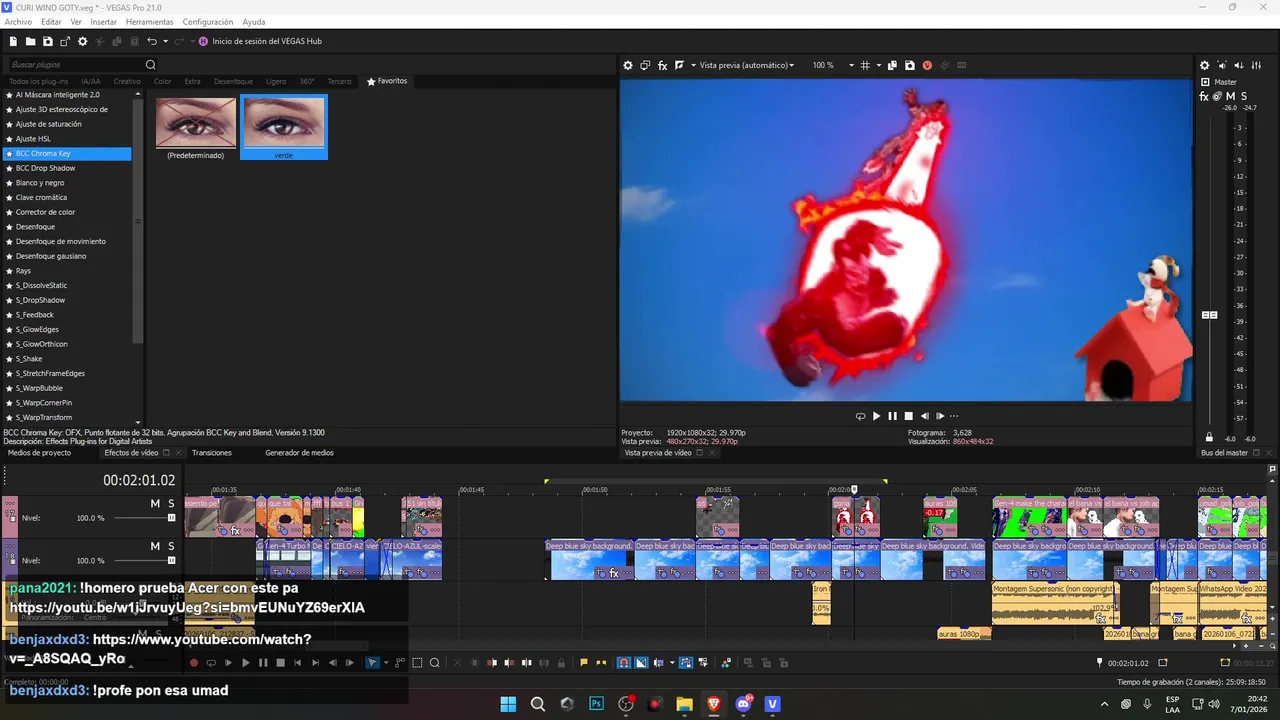
Task: Choose the selection edit tool
Action: 417,662
